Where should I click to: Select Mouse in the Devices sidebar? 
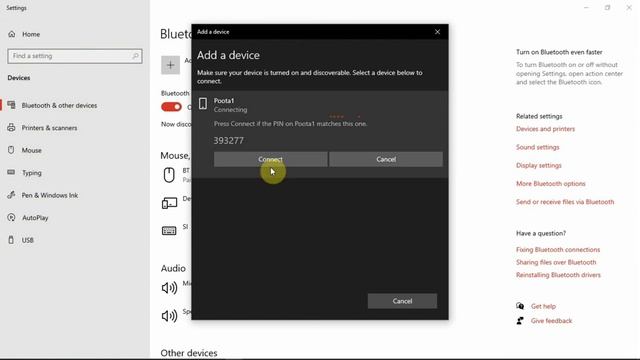coord(31,150)
